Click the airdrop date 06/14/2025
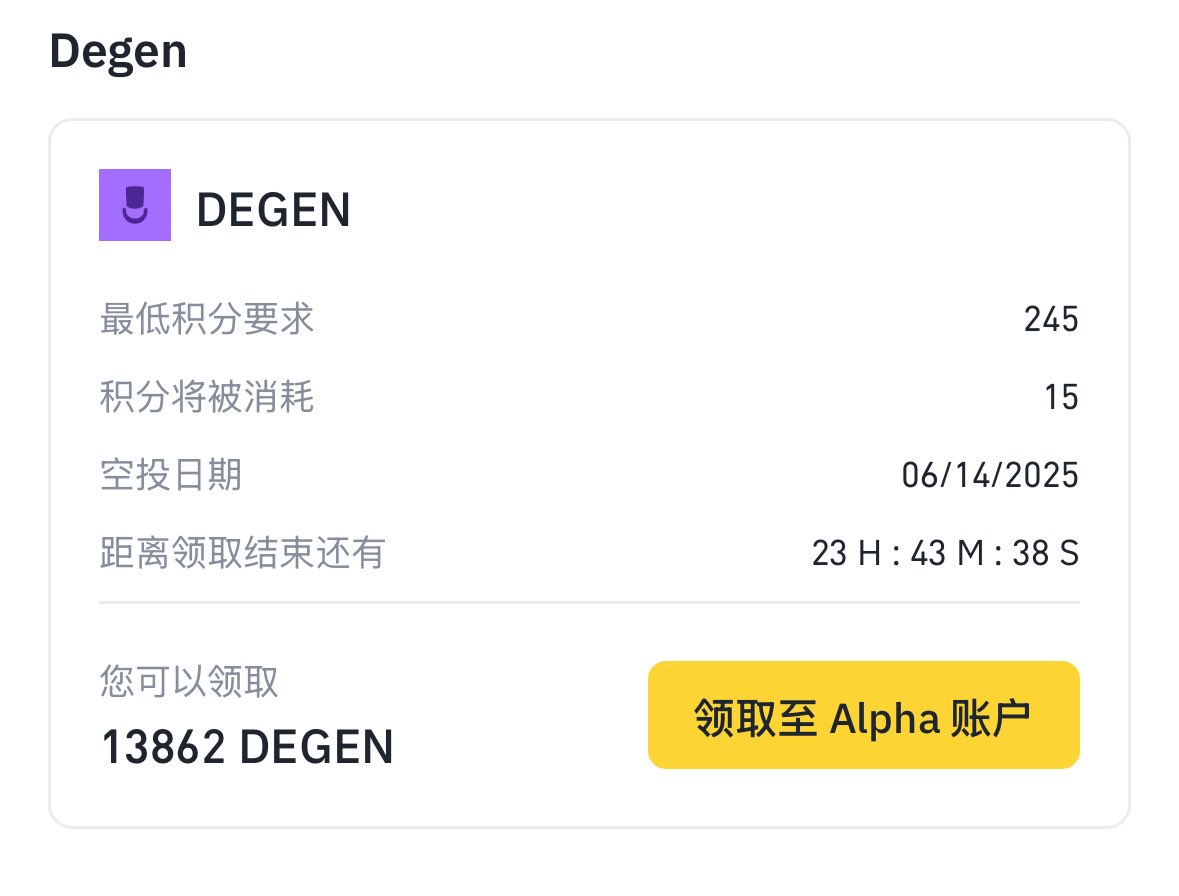The height and width of the screenshot is (896, 1179). (990, 475)
